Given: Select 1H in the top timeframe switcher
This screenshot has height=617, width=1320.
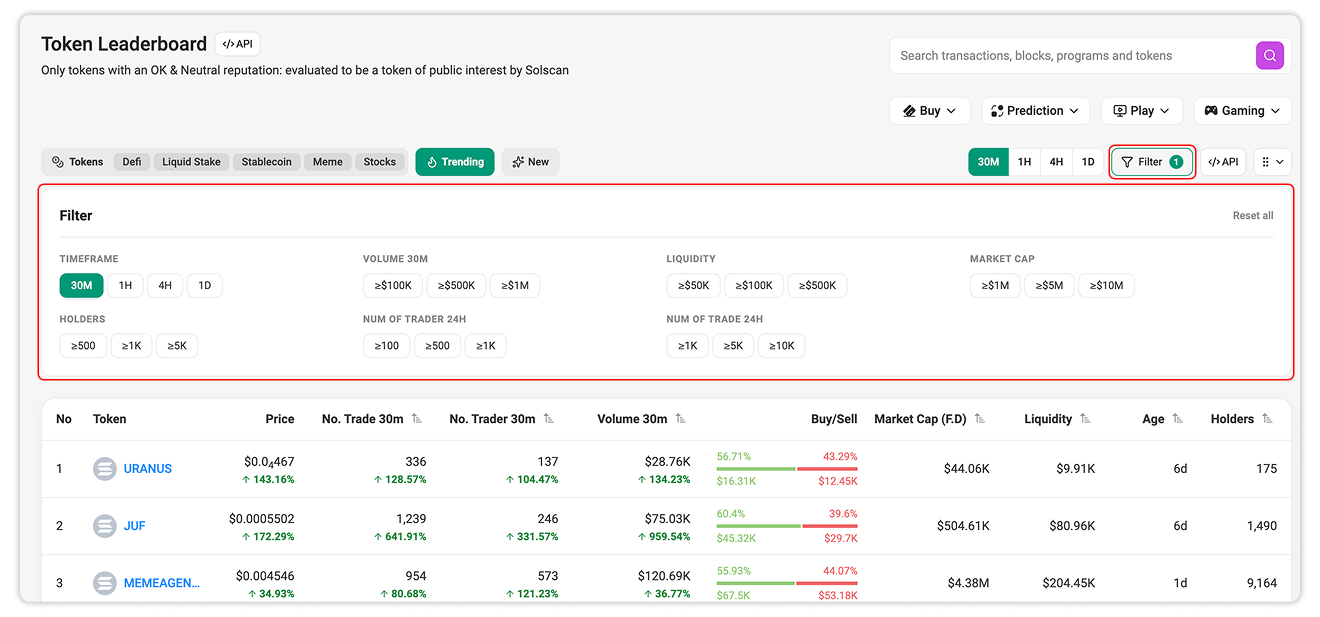Looking at the screenshot, I should point(1024,162).
